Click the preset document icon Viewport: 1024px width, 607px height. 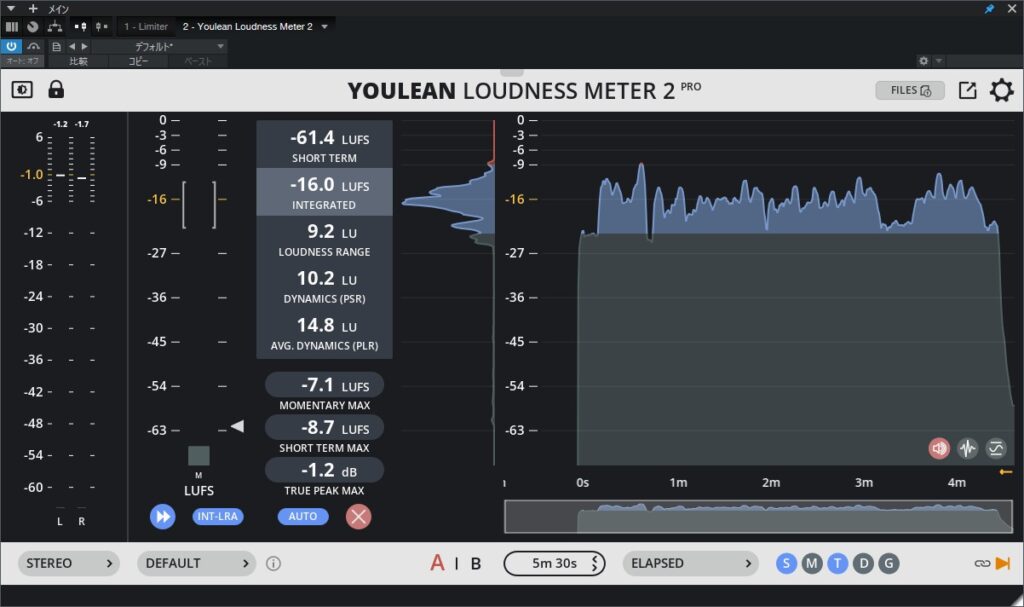[57, 46]
